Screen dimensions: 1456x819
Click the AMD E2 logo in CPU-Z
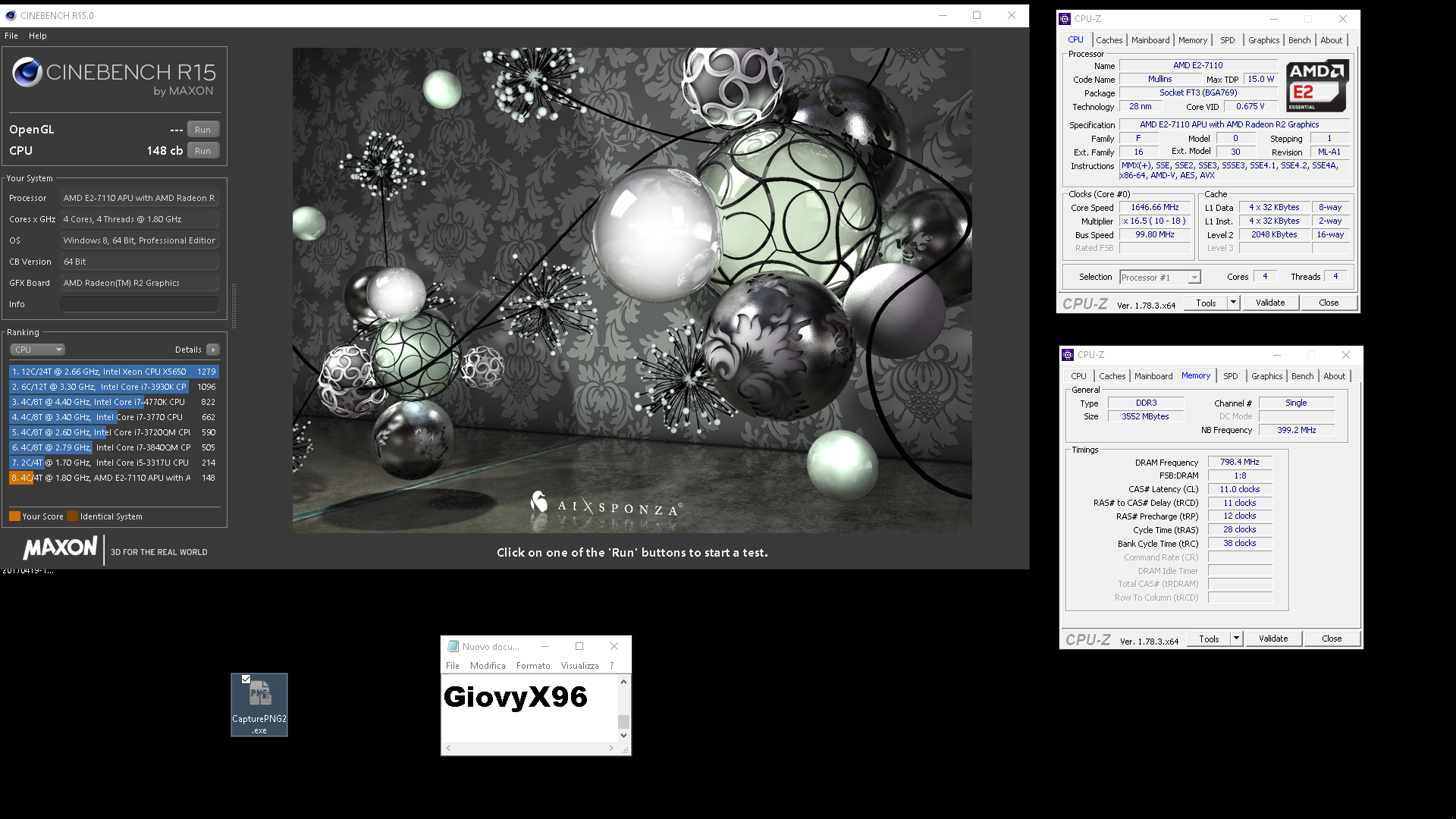point(1317,86)
